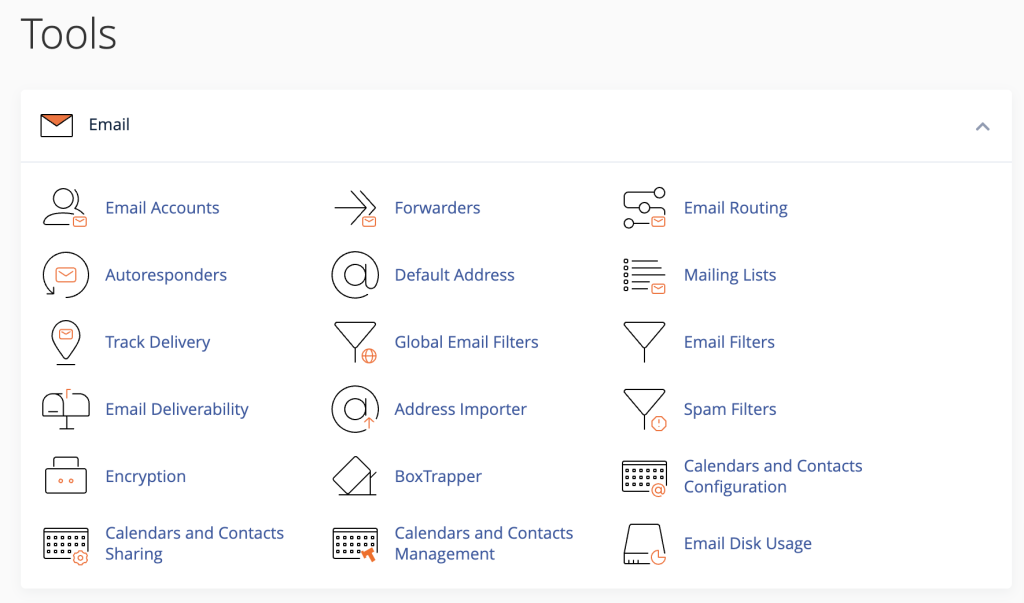Open Email Disk Usage link
The image size is (1024, 603).
pos(748,544)
